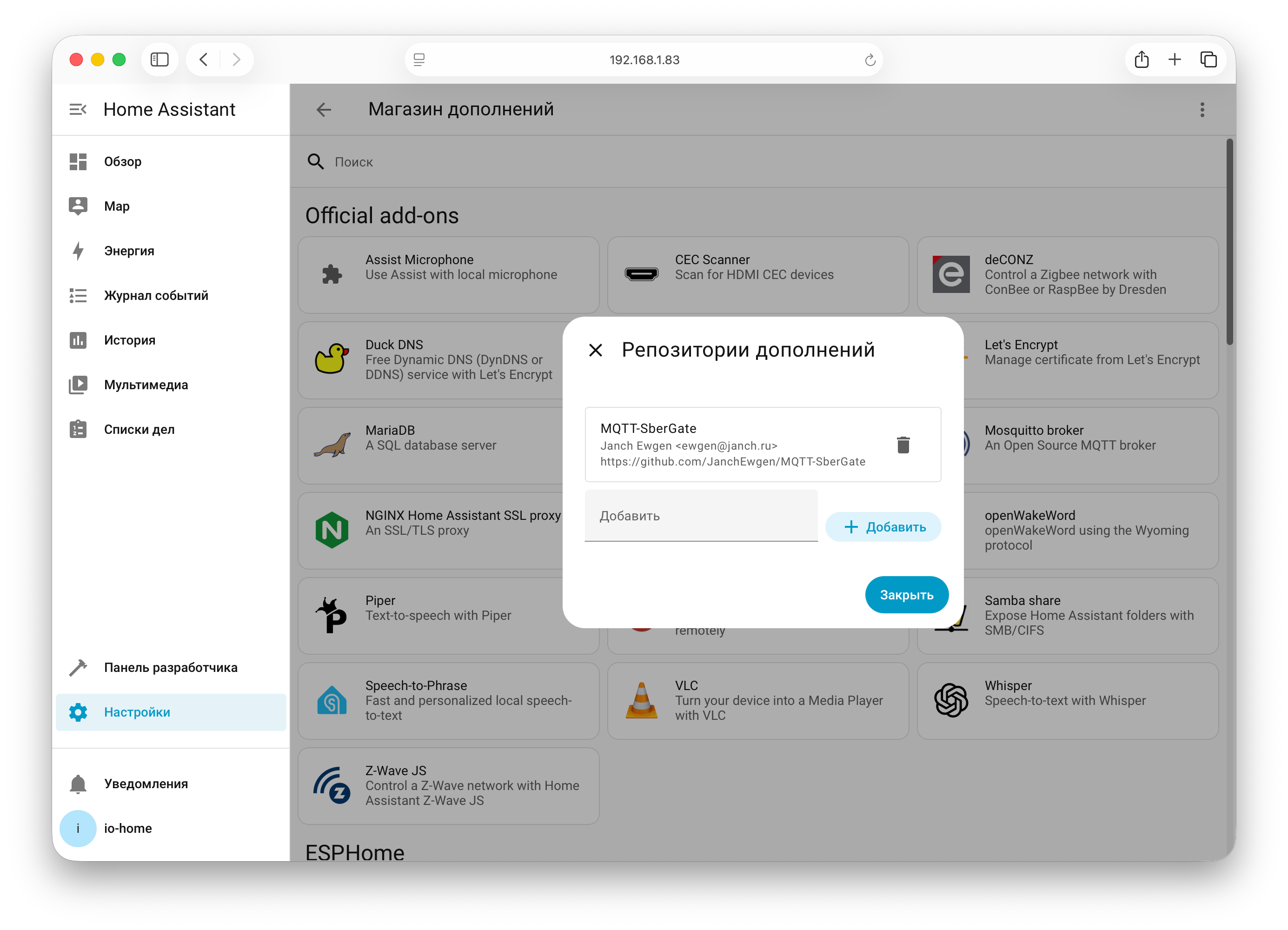Click the search magnifier icon

pyautogui.click(x=316, y=162)
